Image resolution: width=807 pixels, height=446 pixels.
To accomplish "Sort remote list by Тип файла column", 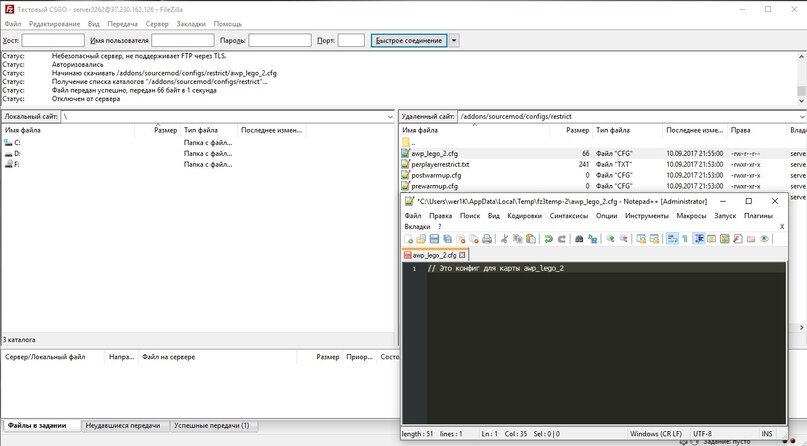I will tap(627, 130).
